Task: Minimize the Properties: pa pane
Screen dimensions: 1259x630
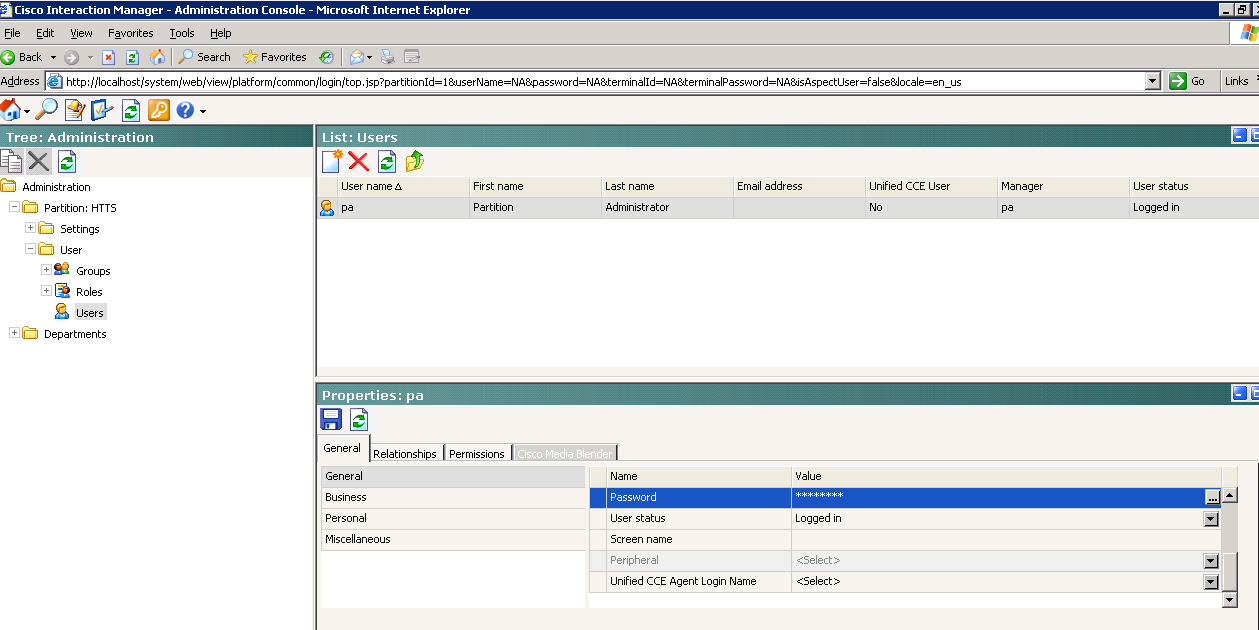Action: [x=1240, y=394]
